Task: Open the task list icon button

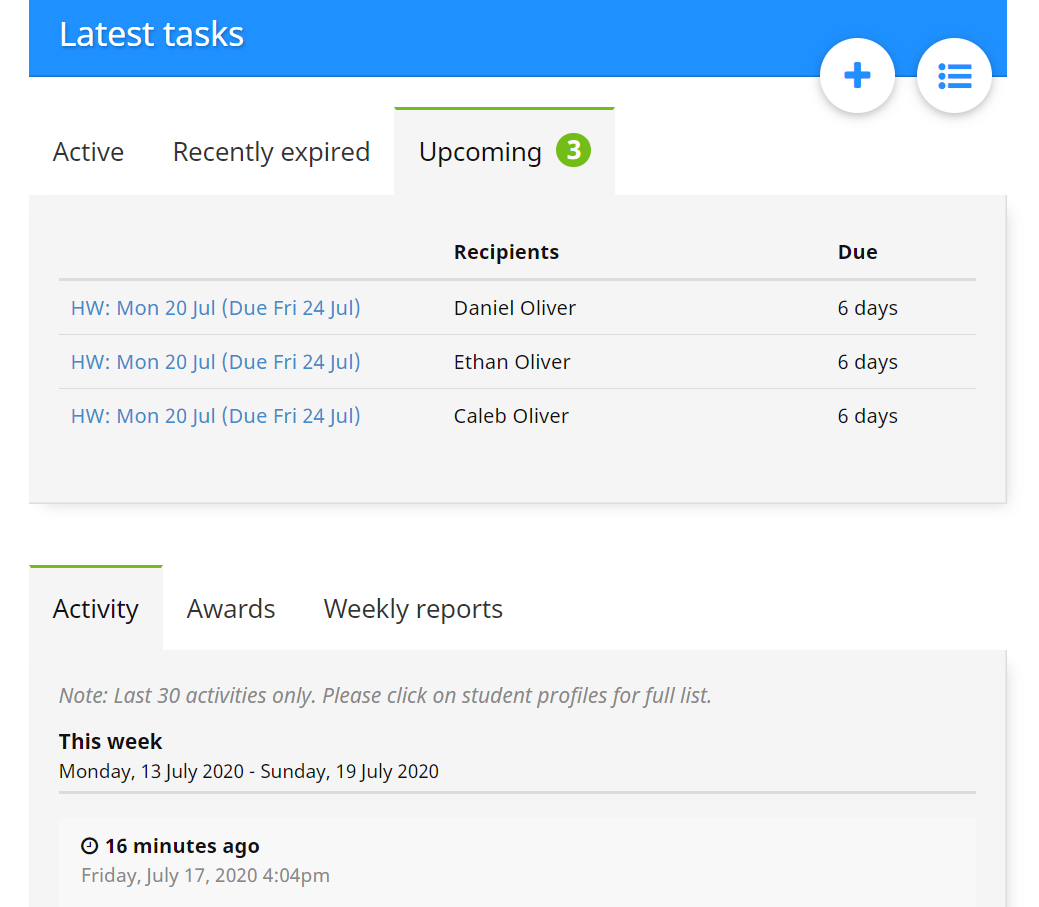Action: [x=954, y=76]
